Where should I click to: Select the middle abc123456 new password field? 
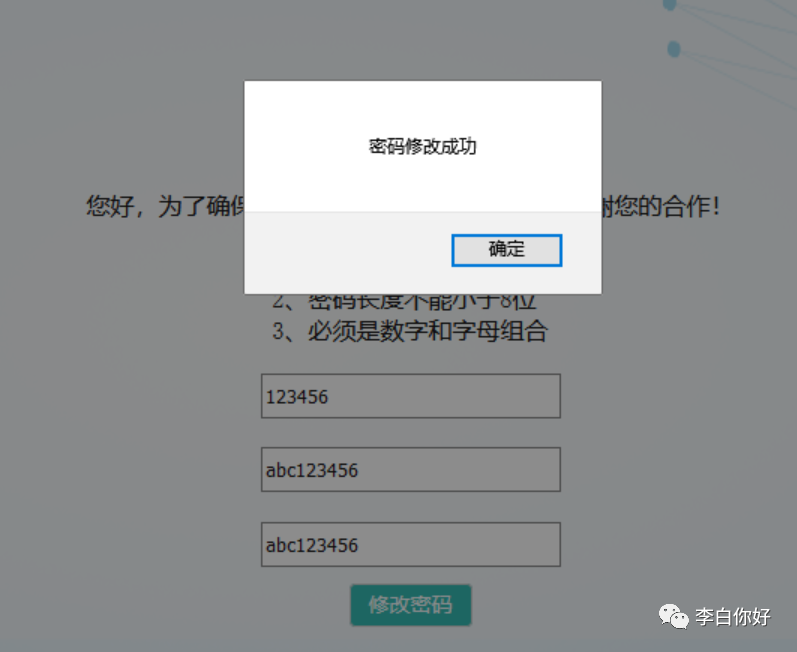pyautogui.click(x=411, y=470)
